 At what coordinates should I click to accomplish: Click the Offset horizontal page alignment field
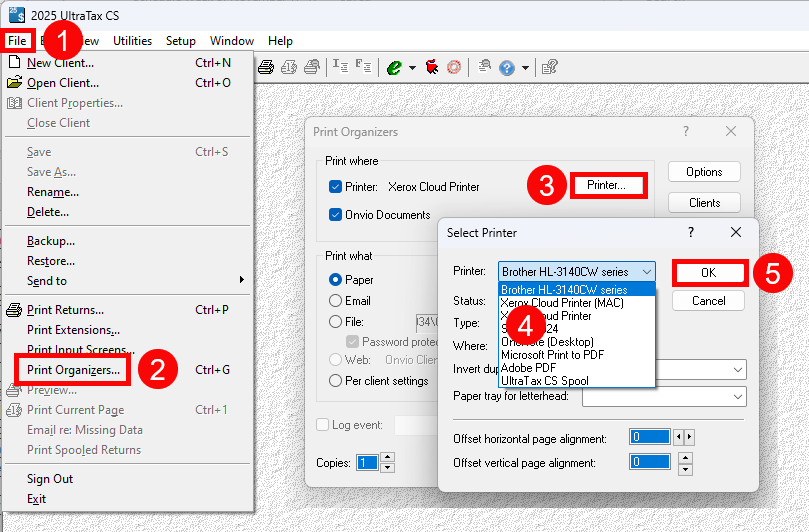(649, 437)
